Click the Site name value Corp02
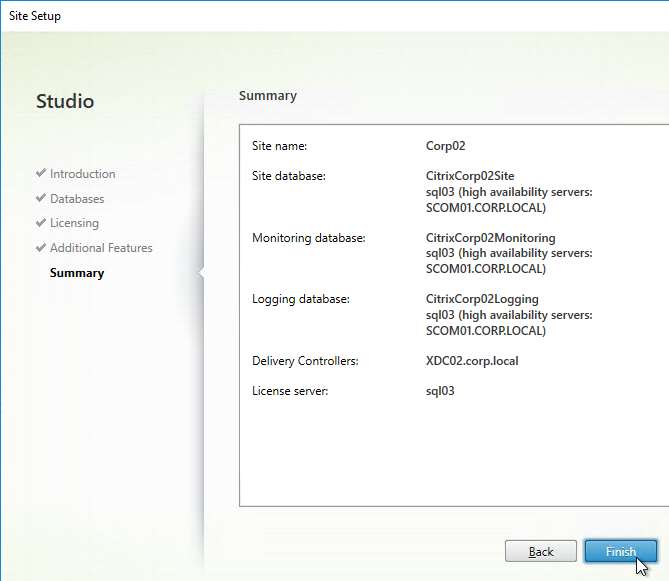 click(445, 146)
